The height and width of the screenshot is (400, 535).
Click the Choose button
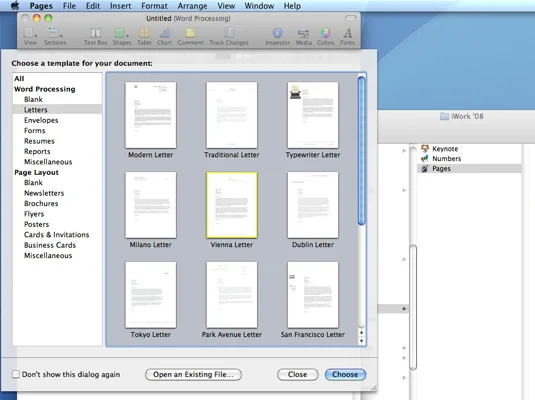click(x=345, y=374)
